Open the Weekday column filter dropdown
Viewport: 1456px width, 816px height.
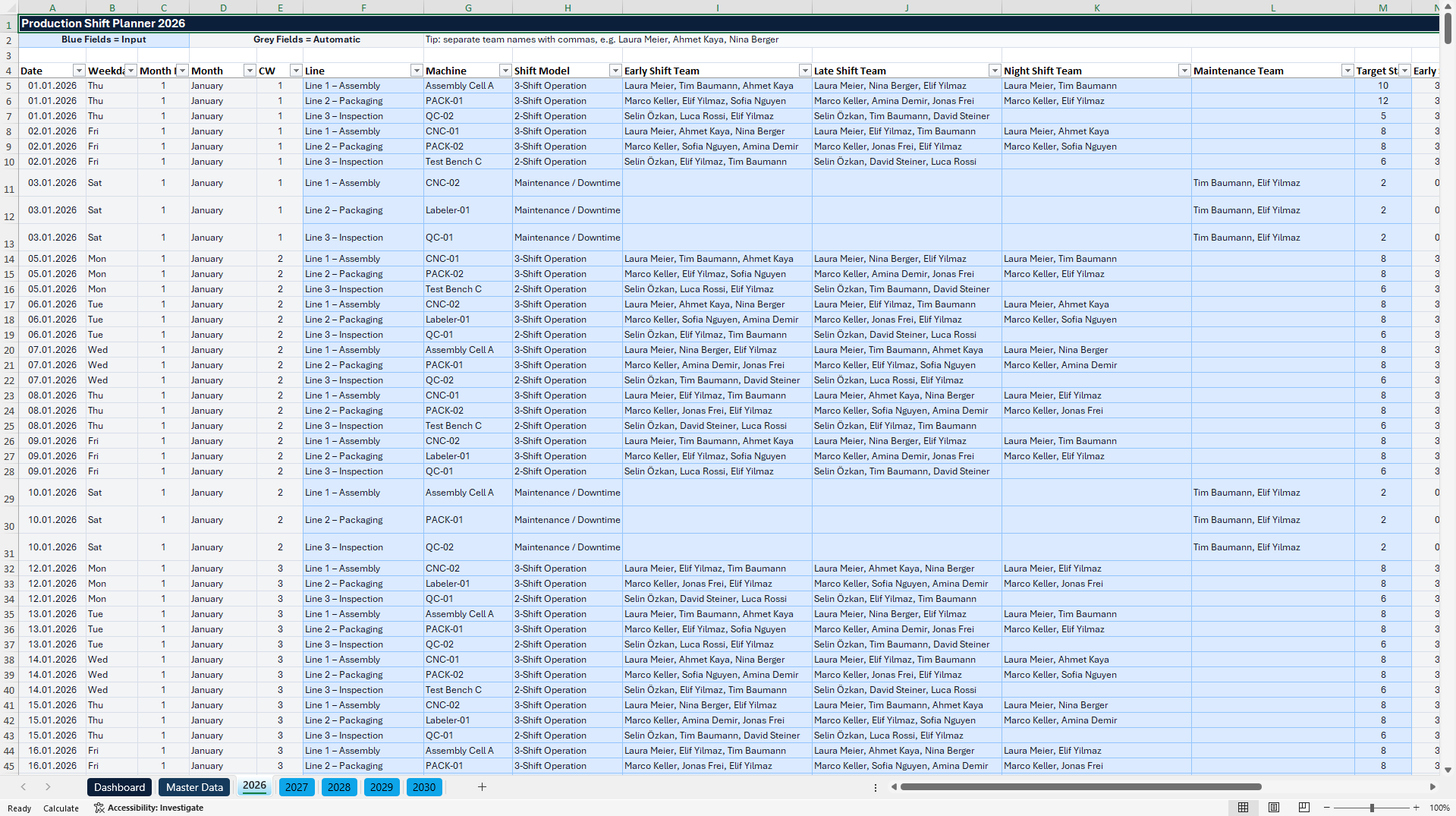[131, 71]
